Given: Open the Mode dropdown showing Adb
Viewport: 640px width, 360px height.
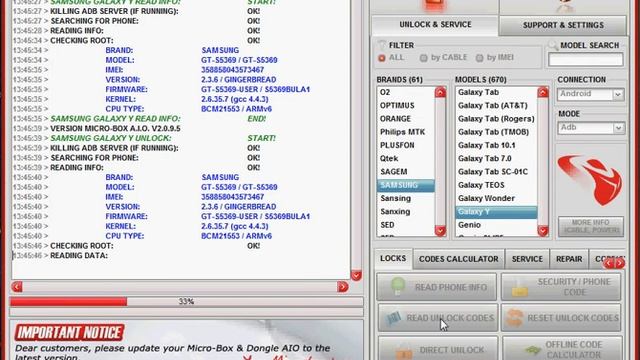Looking at the screenshot, I should [590, 128].
